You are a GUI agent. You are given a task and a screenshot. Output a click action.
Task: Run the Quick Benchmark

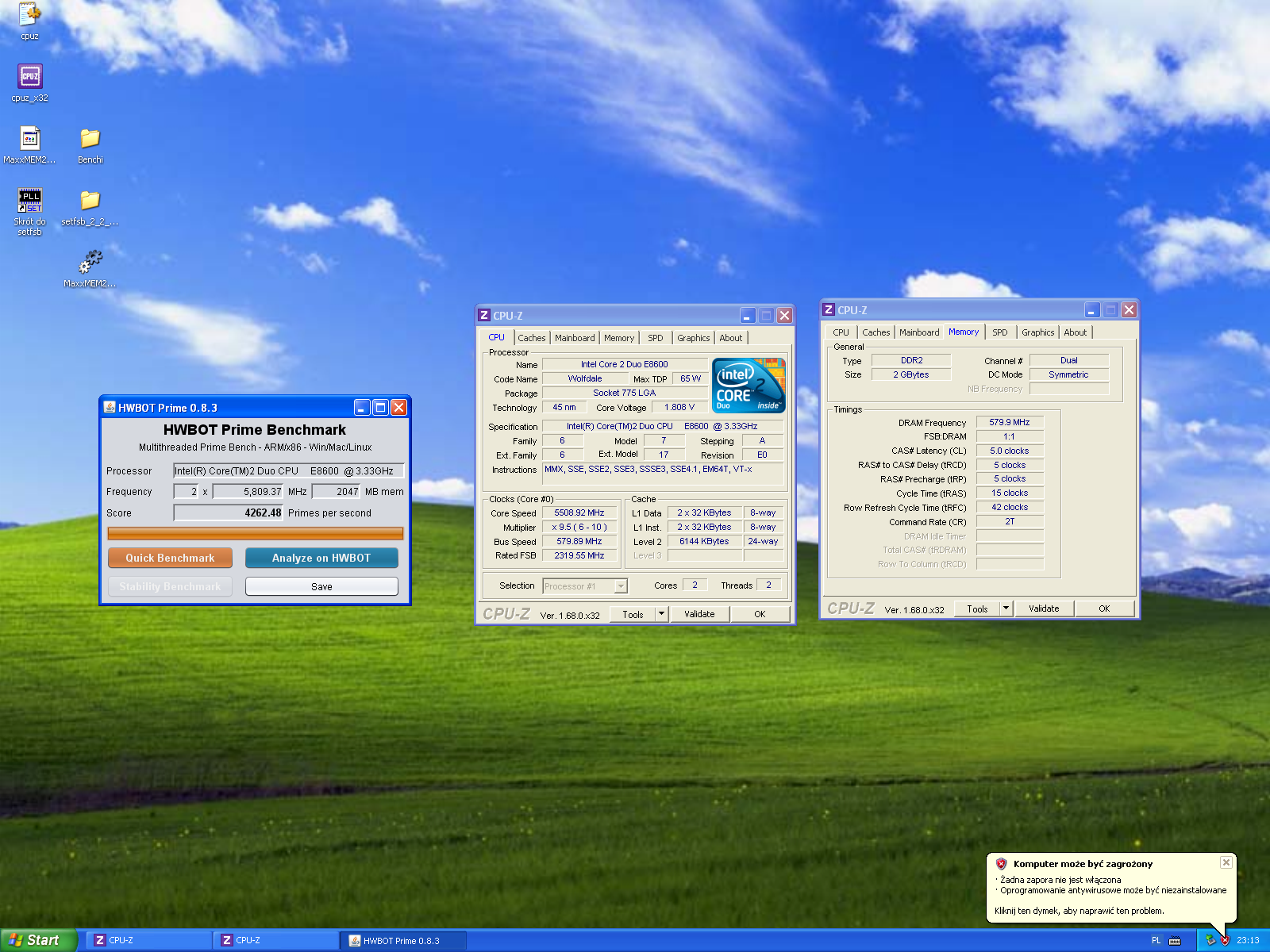pos(170,558)
